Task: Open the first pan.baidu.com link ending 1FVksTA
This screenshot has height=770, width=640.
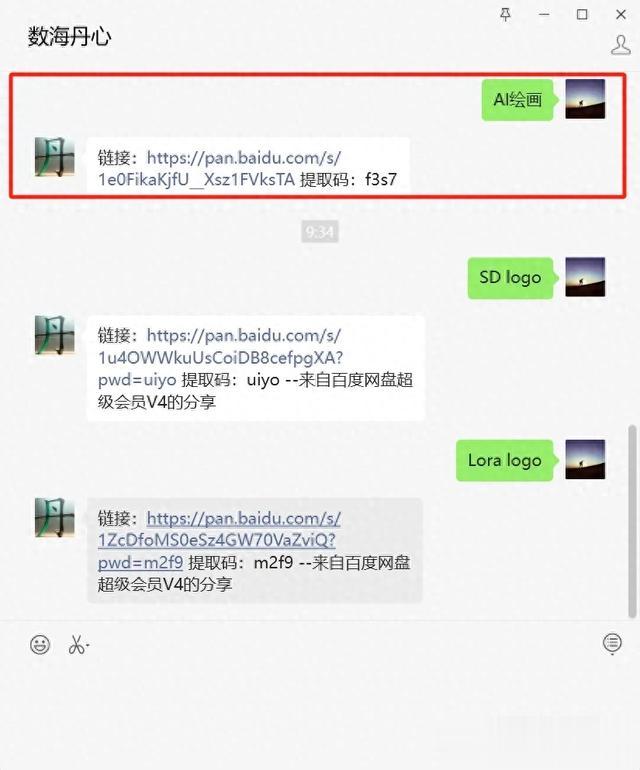Action: click(219, 168)
